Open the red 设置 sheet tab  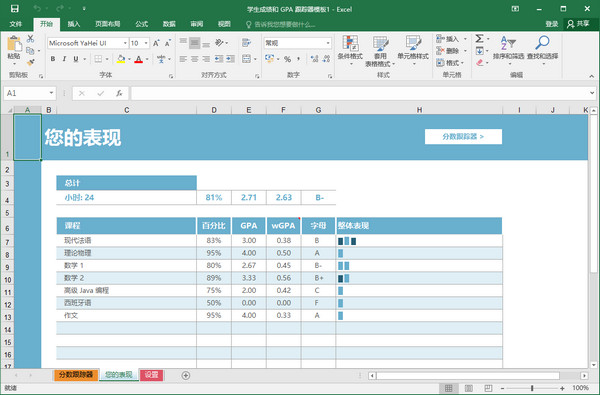coord(151,375)
